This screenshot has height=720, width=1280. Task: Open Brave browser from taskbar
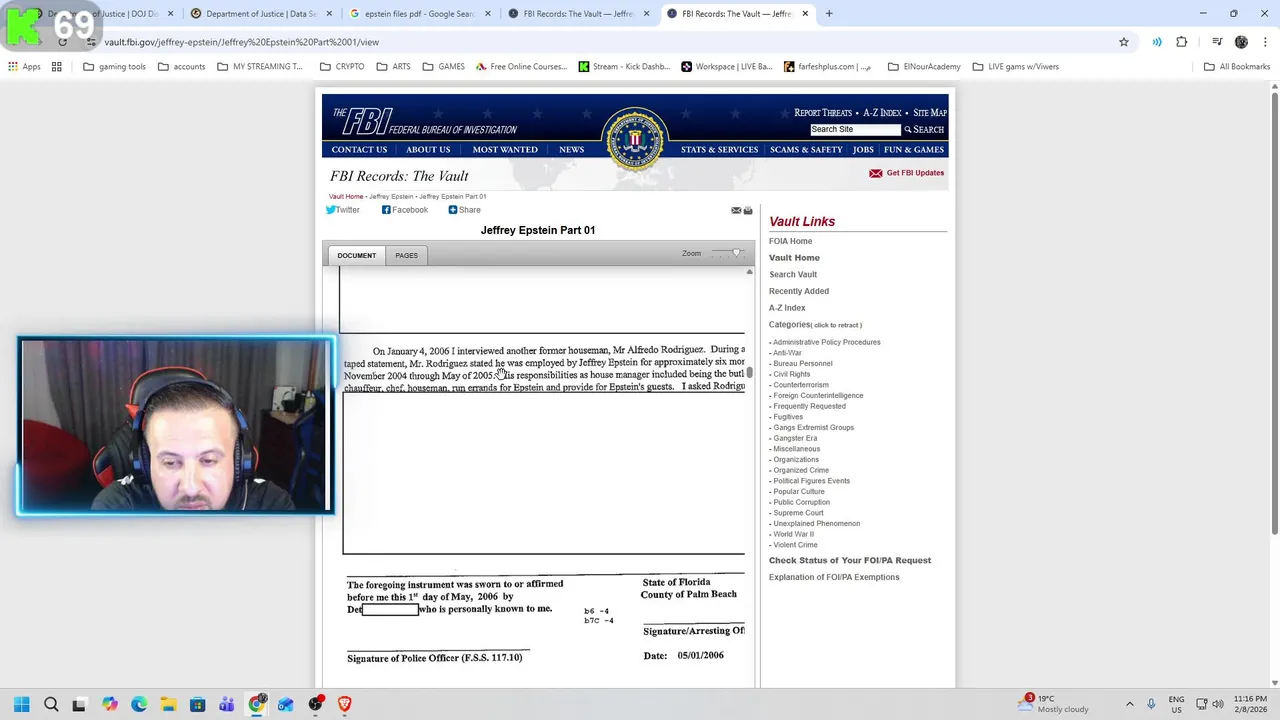pos(345,705)
